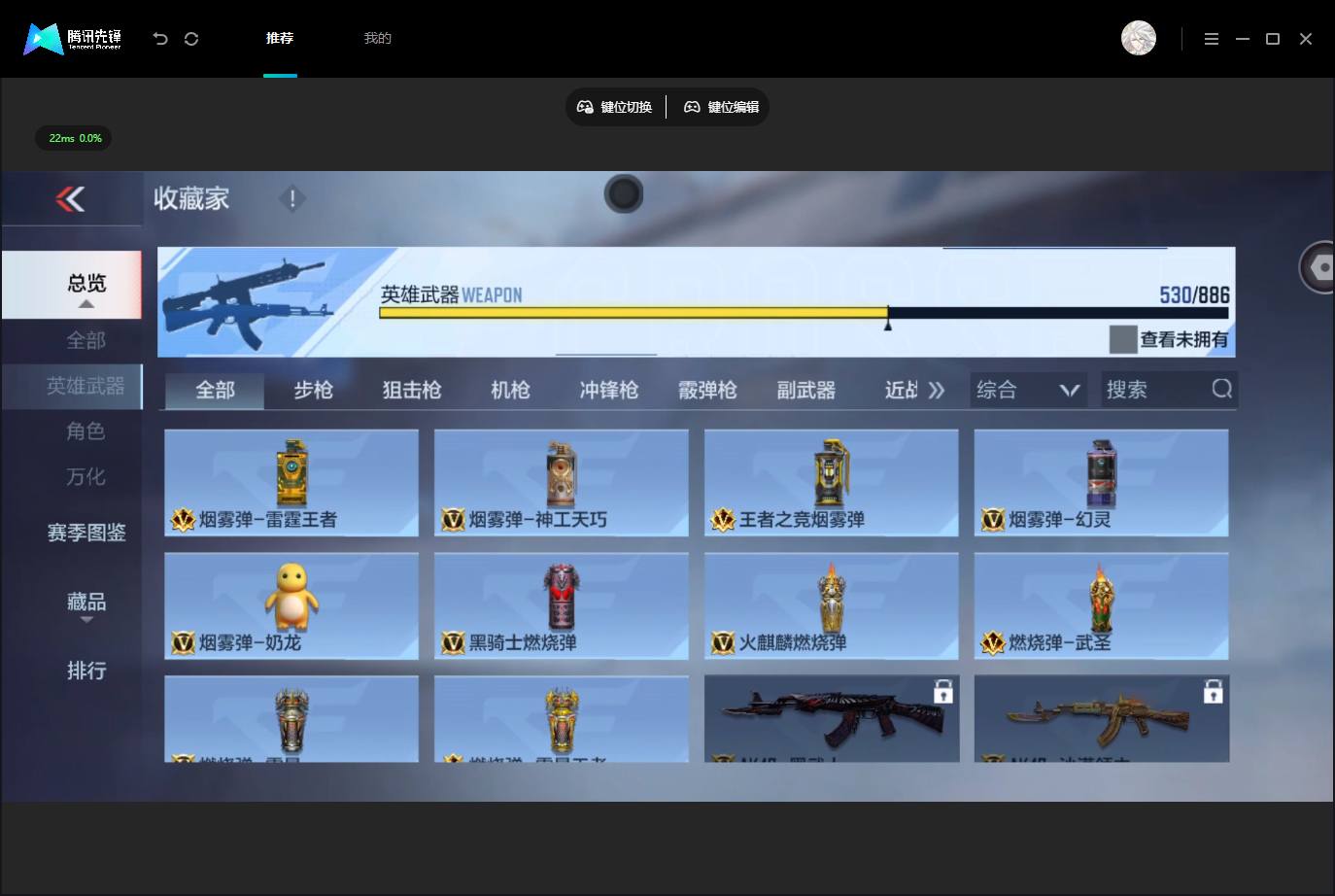The width and height of the screenshot is (1335, 896).
Task: Click the 英雄武器 WEAPON label
Action: 451,294
